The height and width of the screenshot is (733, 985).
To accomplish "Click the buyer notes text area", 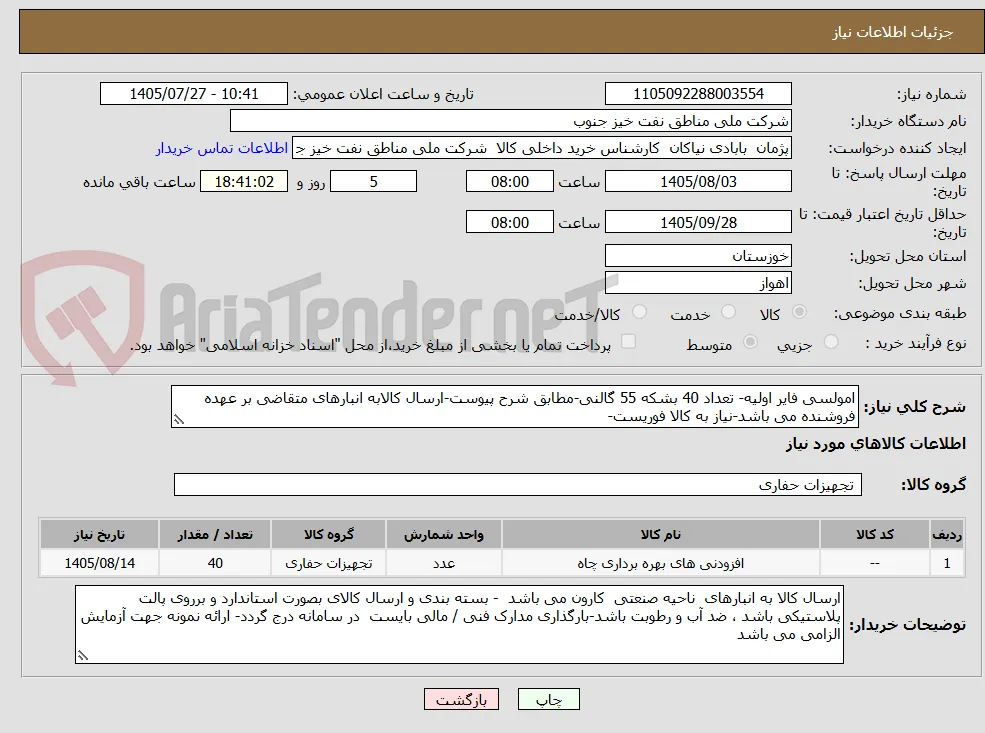I will click(459, 624).
